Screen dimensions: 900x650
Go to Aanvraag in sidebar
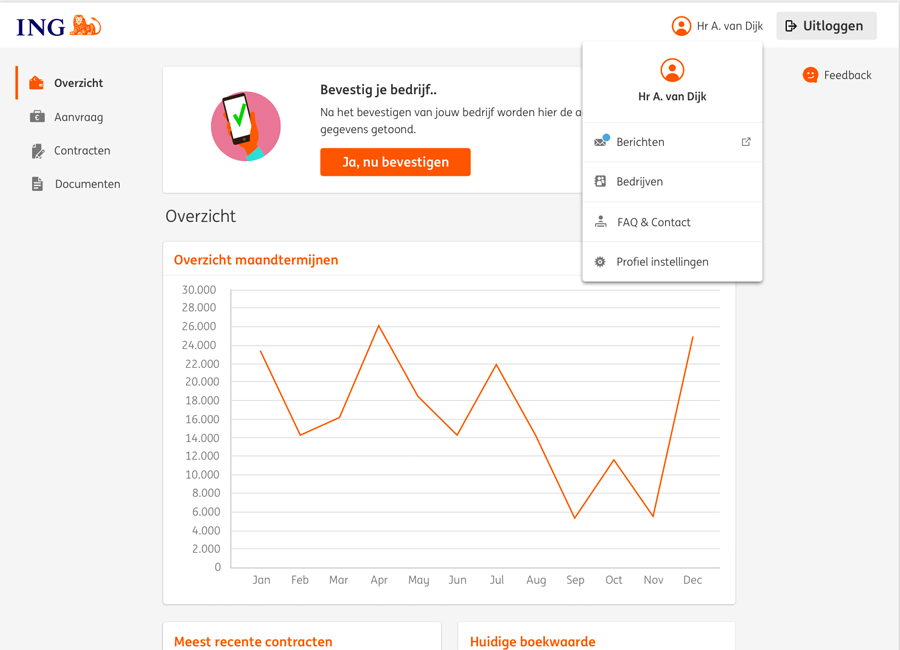pos(78,117)
